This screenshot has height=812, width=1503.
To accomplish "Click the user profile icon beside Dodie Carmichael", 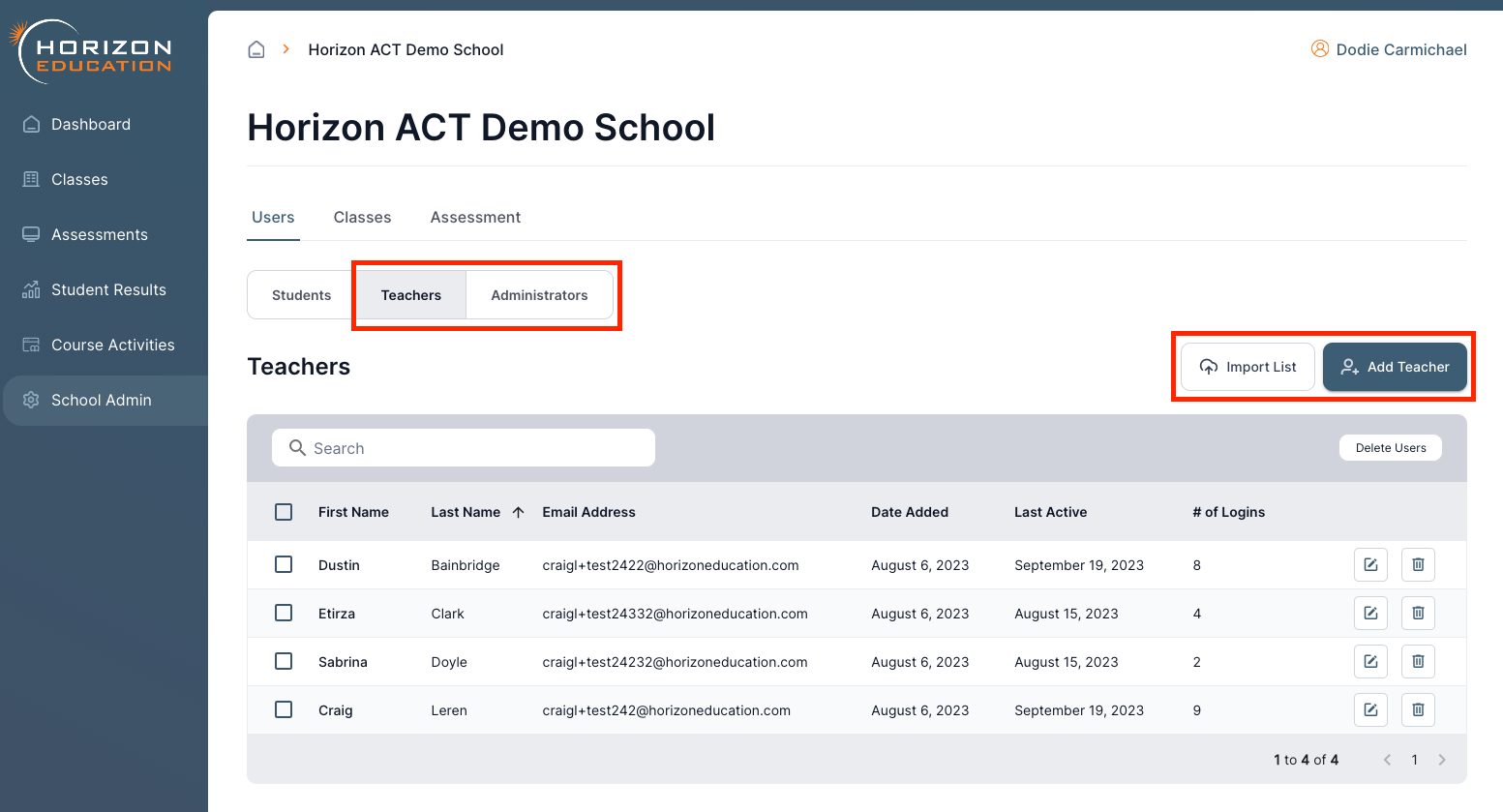I will coord(1319,49).
